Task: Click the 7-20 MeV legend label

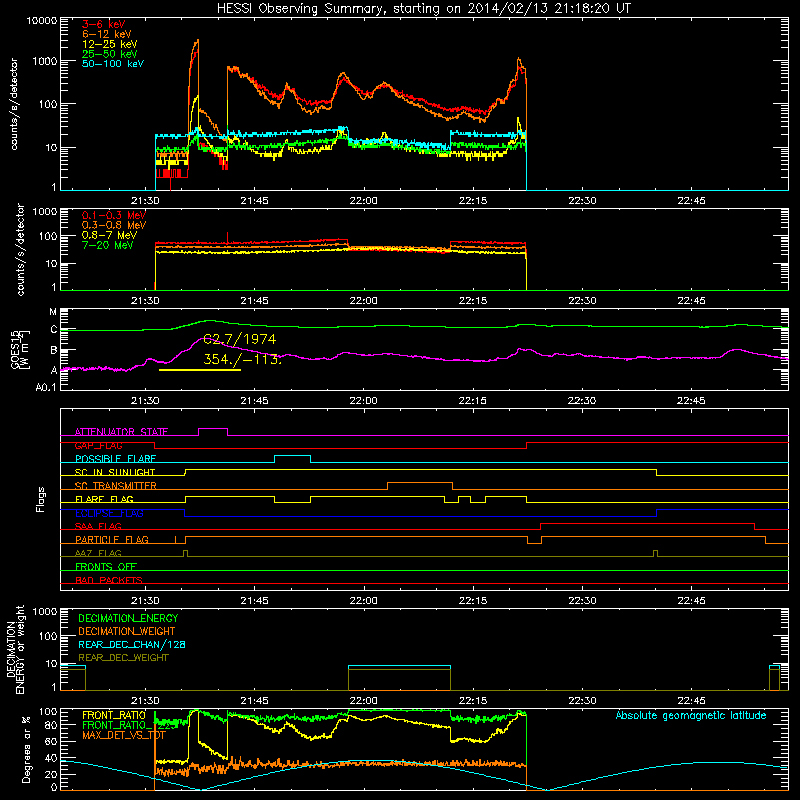Action: click(x=108, y=245)
